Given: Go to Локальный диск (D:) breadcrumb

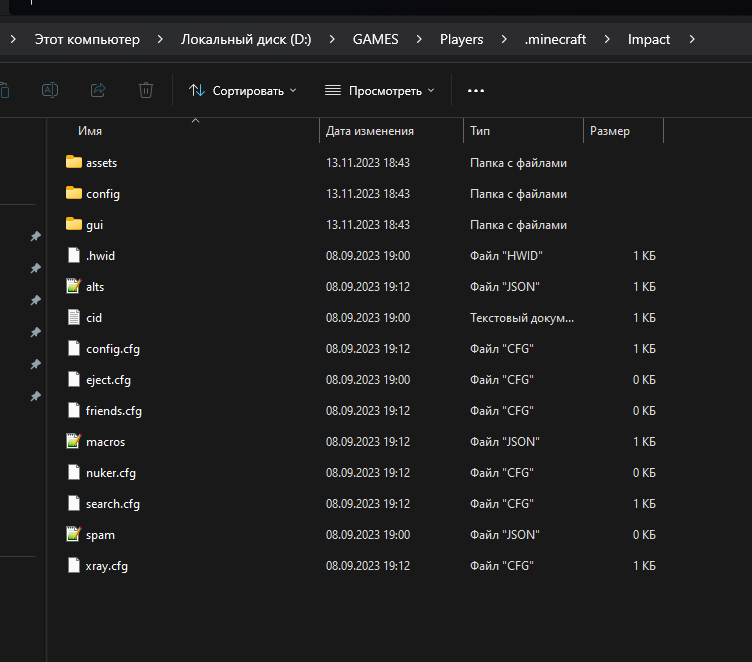Looking at the screenshot, I should 246,39.
